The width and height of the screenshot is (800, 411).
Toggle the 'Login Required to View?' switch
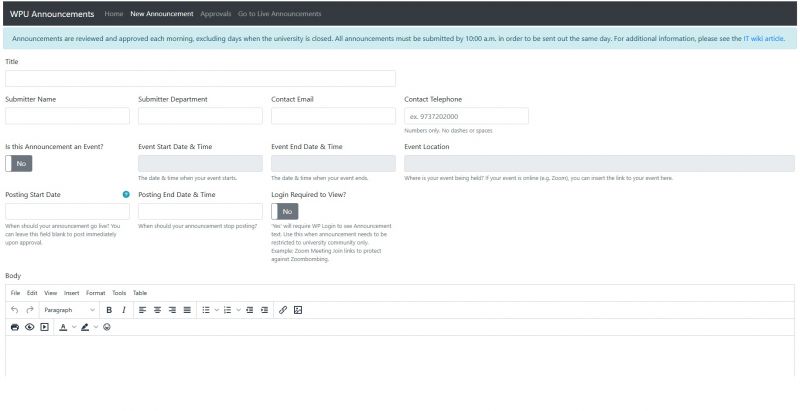285,211
